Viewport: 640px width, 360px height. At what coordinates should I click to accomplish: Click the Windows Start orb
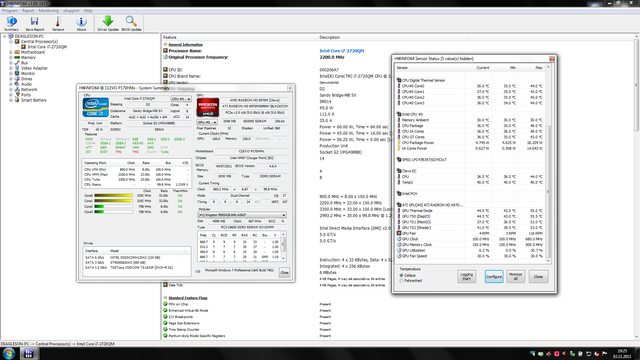pyautogui.click(x=9, y=353)
